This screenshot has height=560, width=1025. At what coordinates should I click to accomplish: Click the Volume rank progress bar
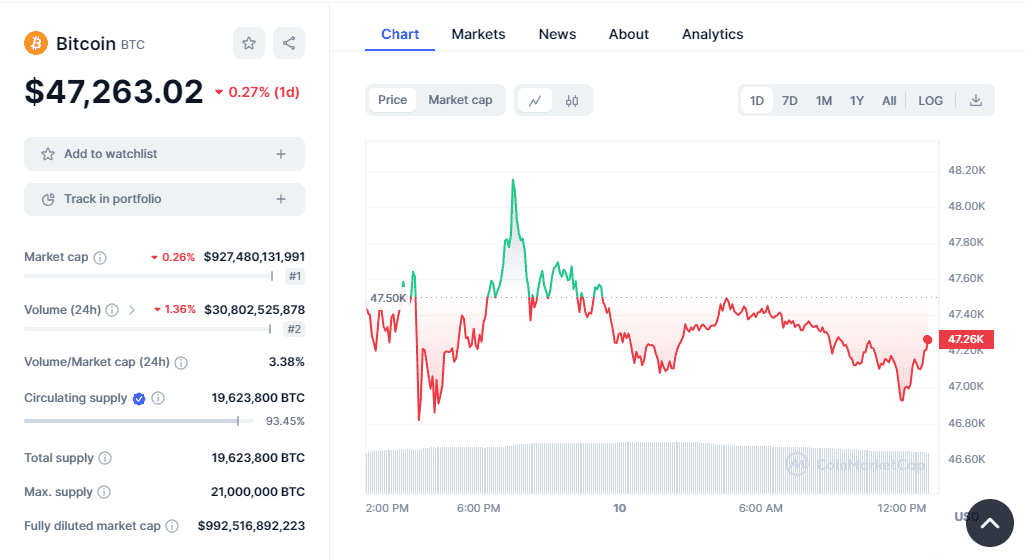pyautogui.click(x=148, y=329)
